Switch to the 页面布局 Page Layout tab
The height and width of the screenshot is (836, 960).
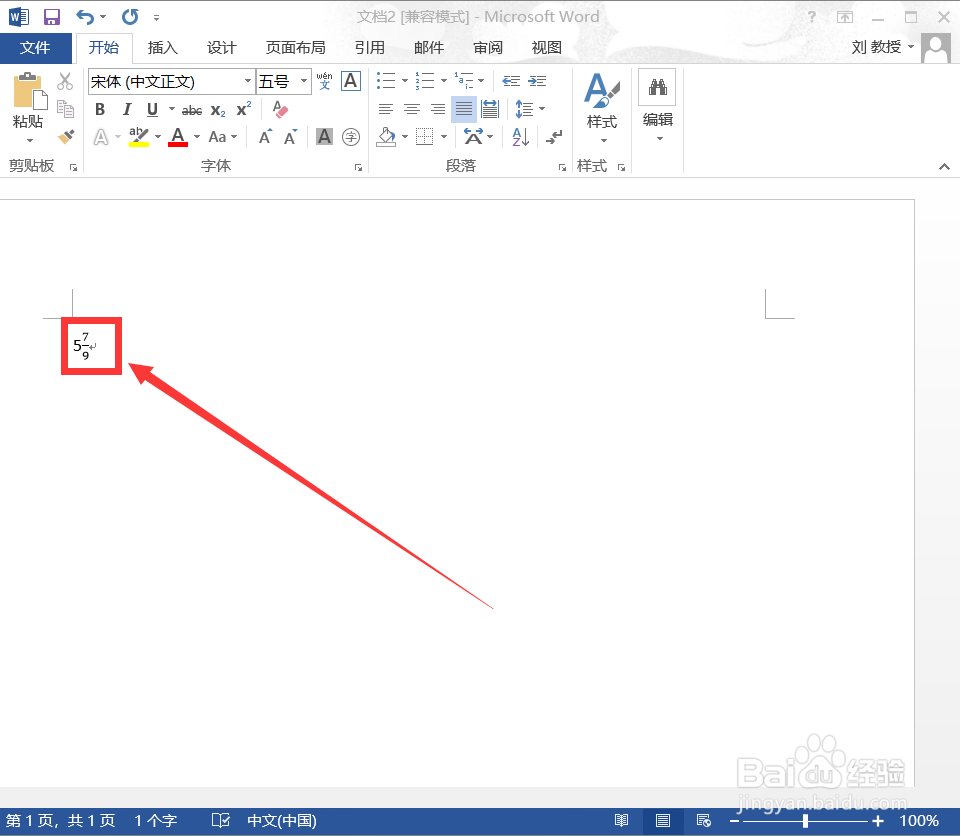click(x=295, y=48)
